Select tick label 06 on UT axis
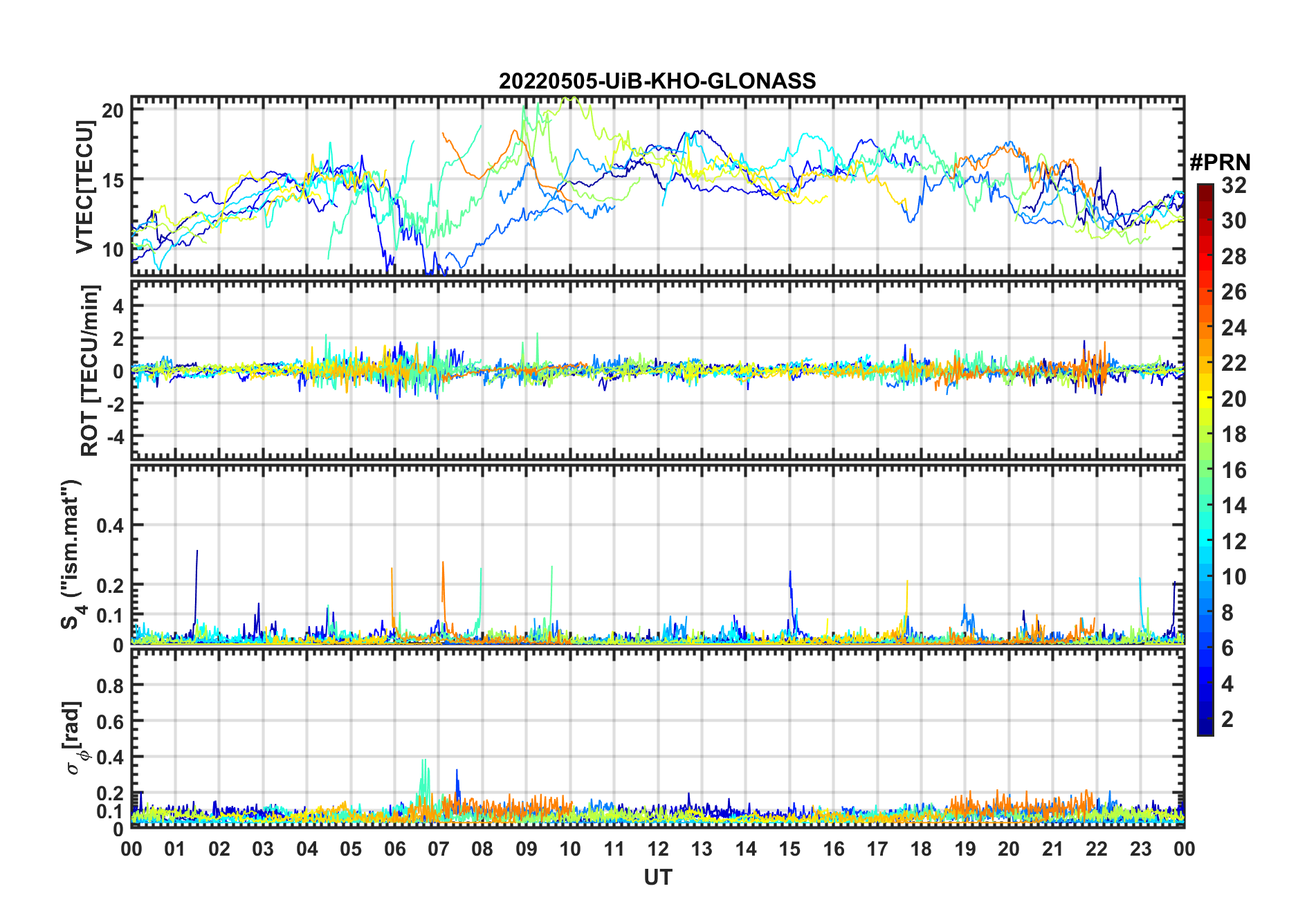This screenshot has height=920, width=1316. (x=394, y=849)
